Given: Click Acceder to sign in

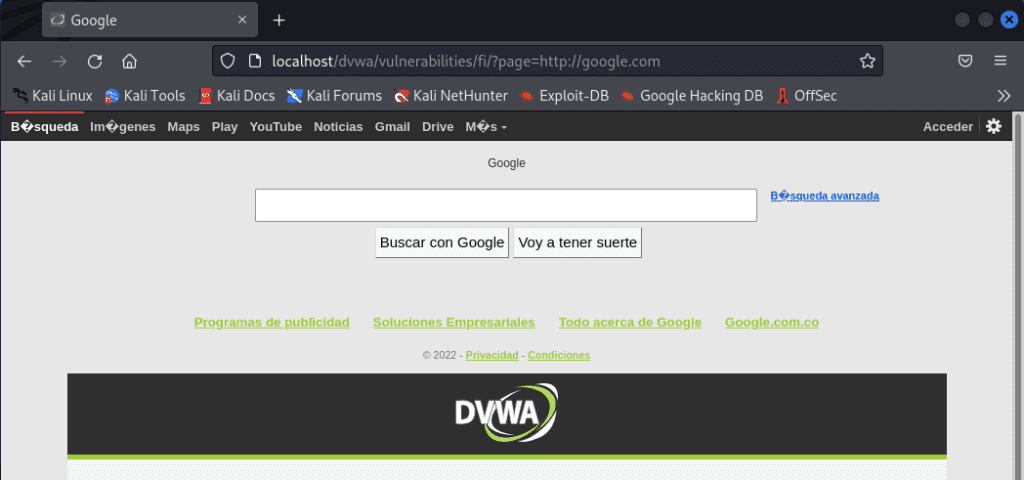Looking at the screenshot, I should coord(948,127).
